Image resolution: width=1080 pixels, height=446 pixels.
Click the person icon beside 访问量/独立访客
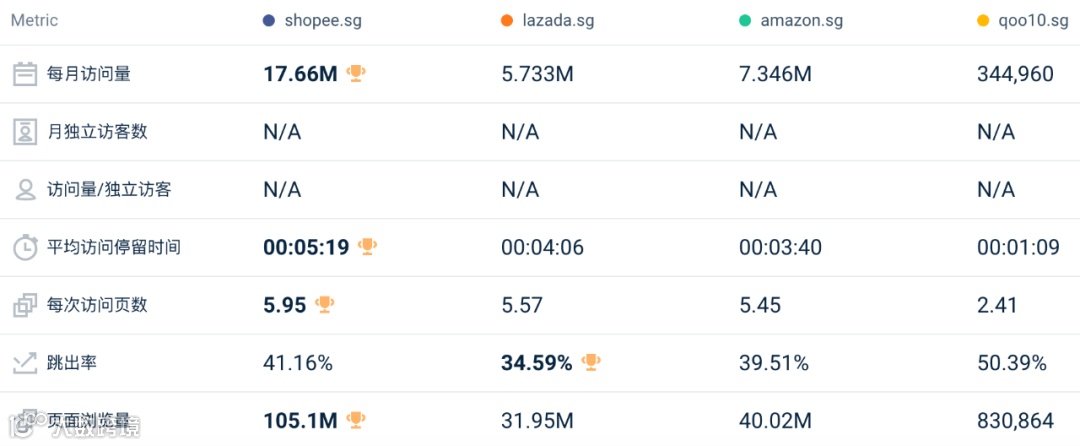click(25, 190)
